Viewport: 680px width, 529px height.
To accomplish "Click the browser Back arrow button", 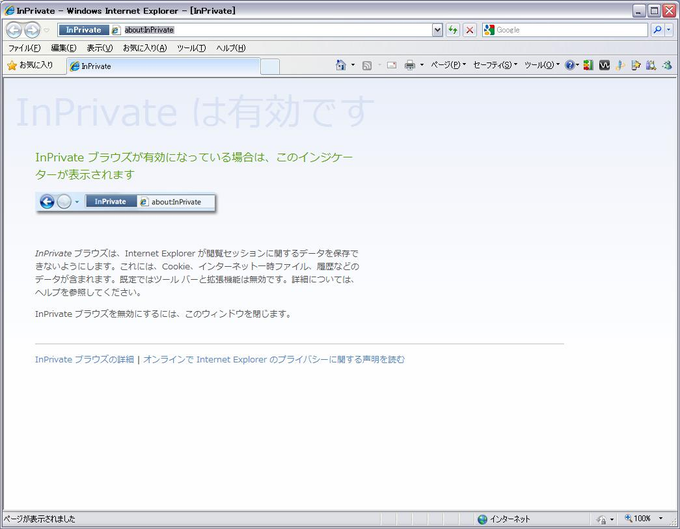I will point(14,30).
